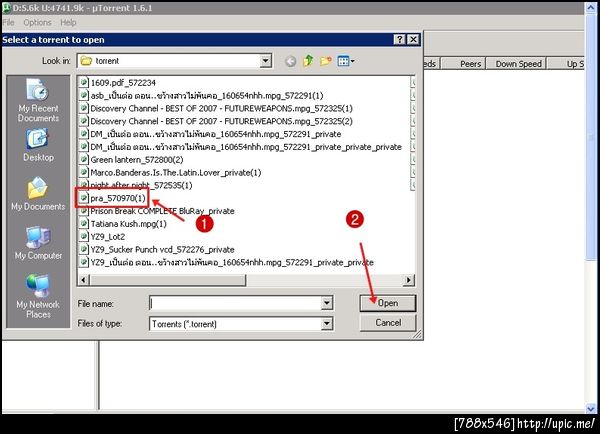
Task: Click the 1609.pdf_572234 torrent file icon
Action: point(83,82)
